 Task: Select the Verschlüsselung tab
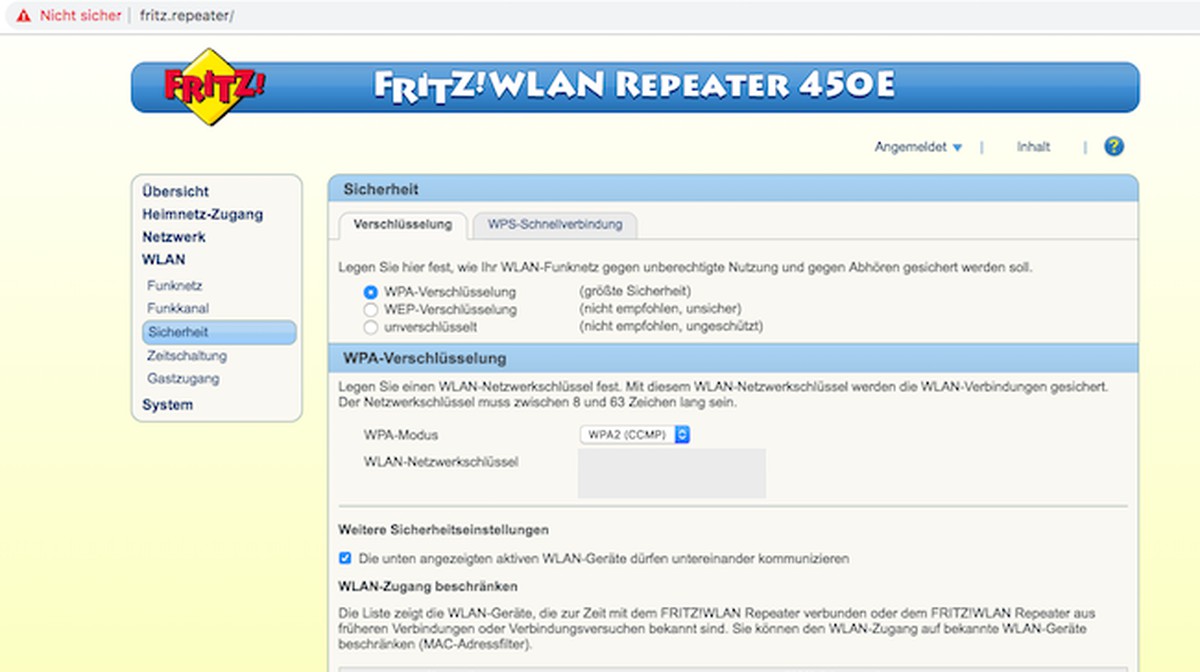click(x=402, y=224)
